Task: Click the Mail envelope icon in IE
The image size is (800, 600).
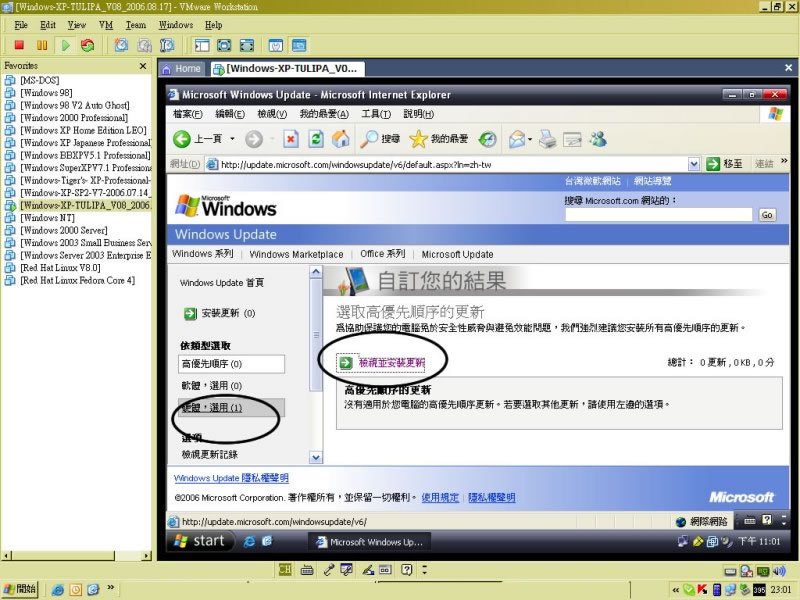Action: click(x=516, y=139)
